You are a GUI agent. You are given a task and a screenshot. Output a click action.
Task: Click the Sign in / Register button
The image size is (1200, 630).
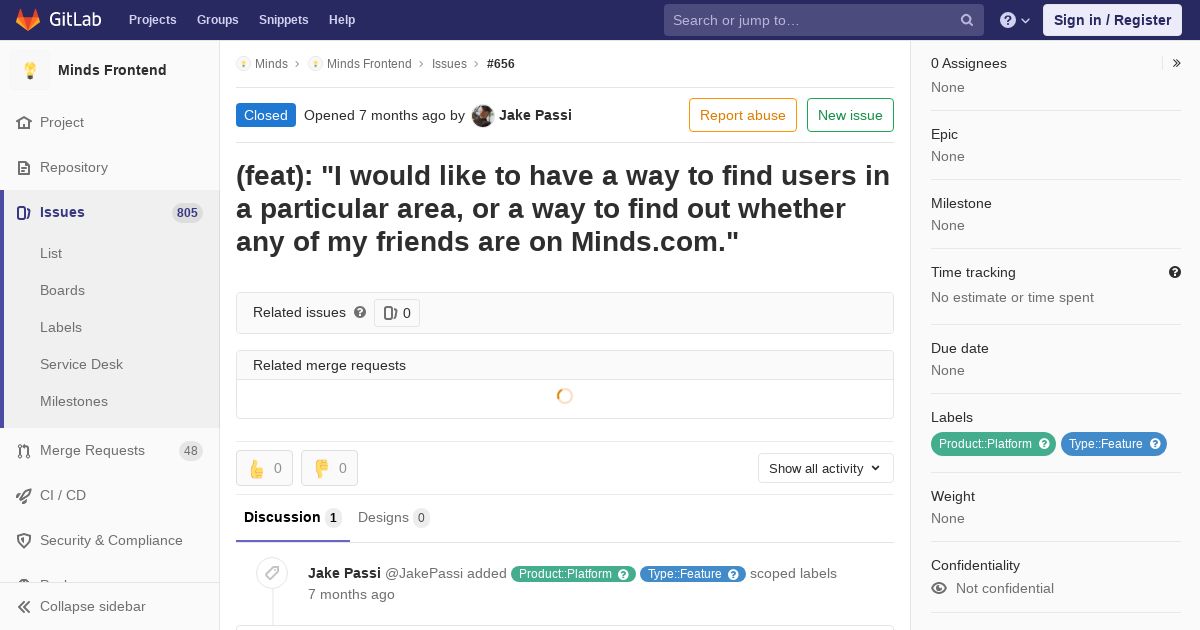1112,20
